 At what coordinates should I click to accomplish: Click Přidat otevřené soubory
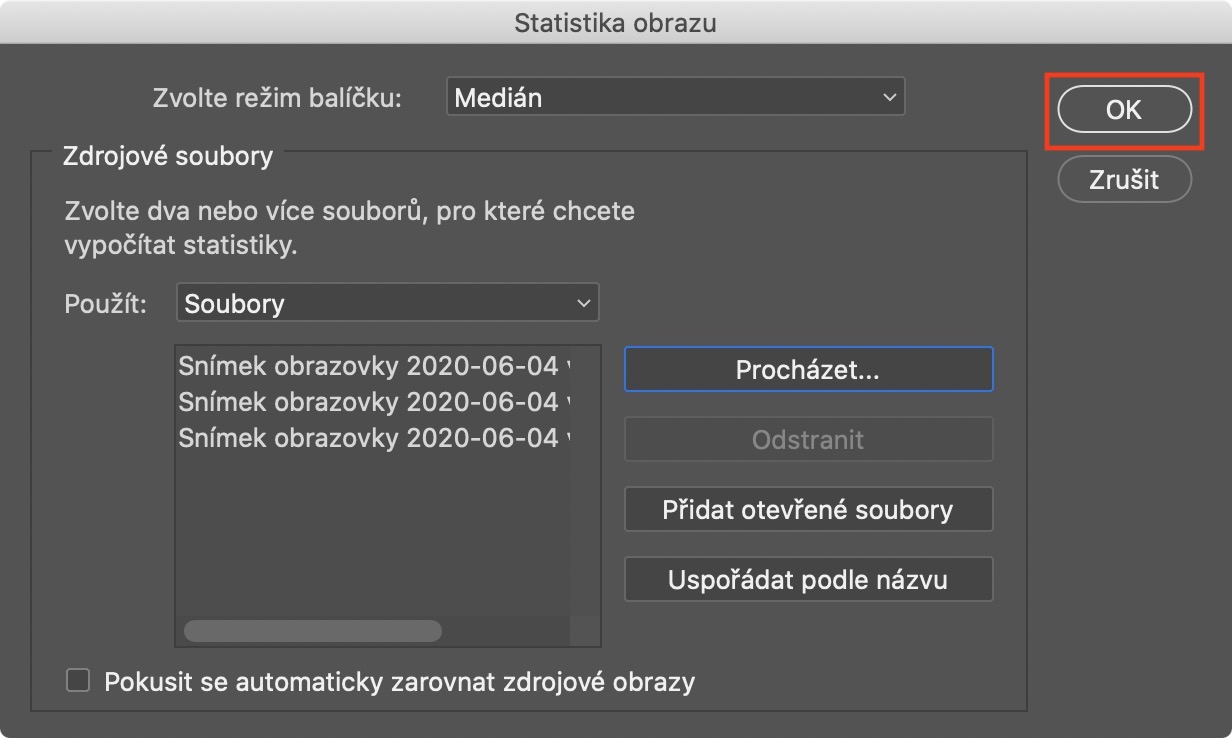coord(808,510)
